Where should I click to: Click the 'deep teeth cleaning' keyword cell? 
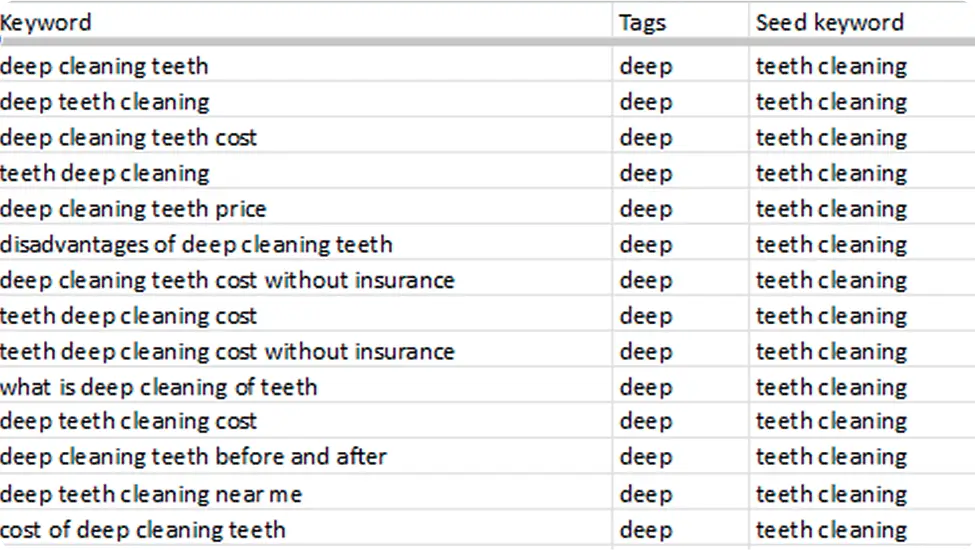tap(306, 99)
